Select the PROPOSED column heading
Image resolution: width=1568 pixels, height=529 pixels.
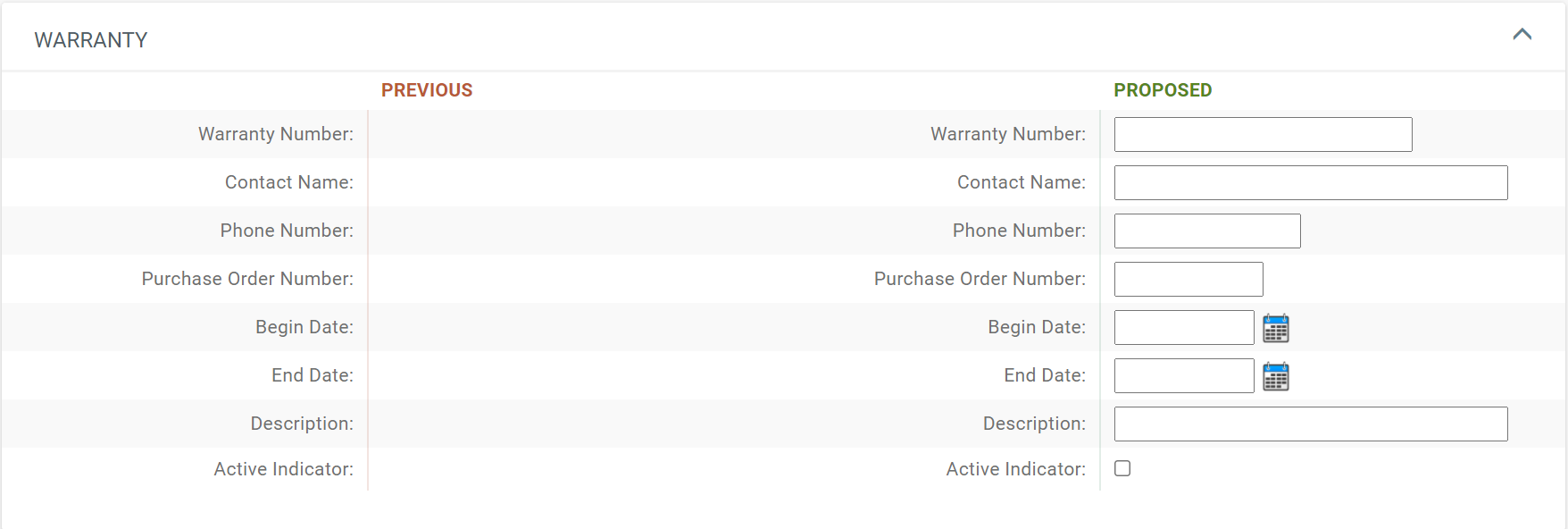click(x=1163, y=90)
